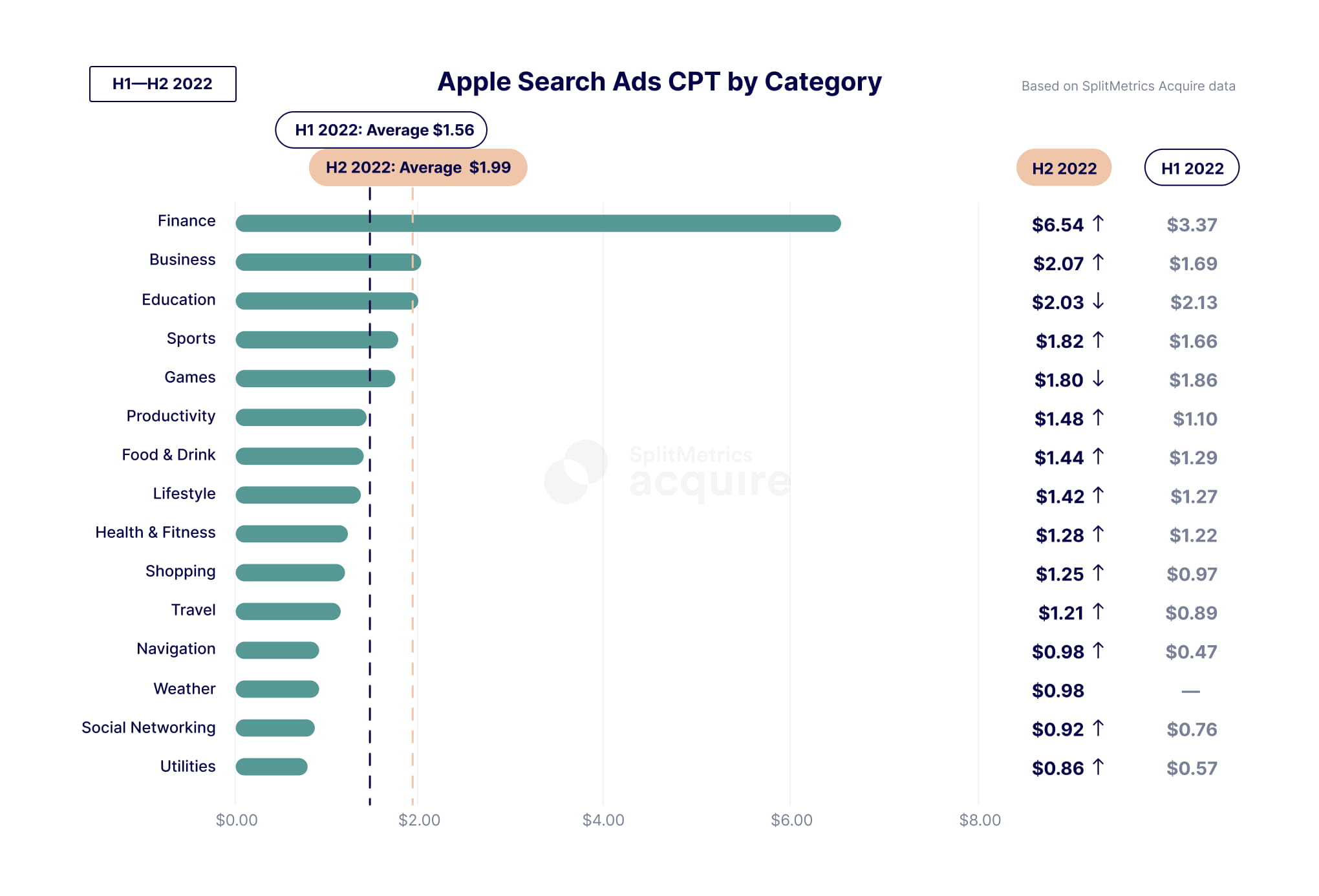1319x896 pixels.
Task: Click the down arrow beside Games $1.80
Action: point(1098,379)
